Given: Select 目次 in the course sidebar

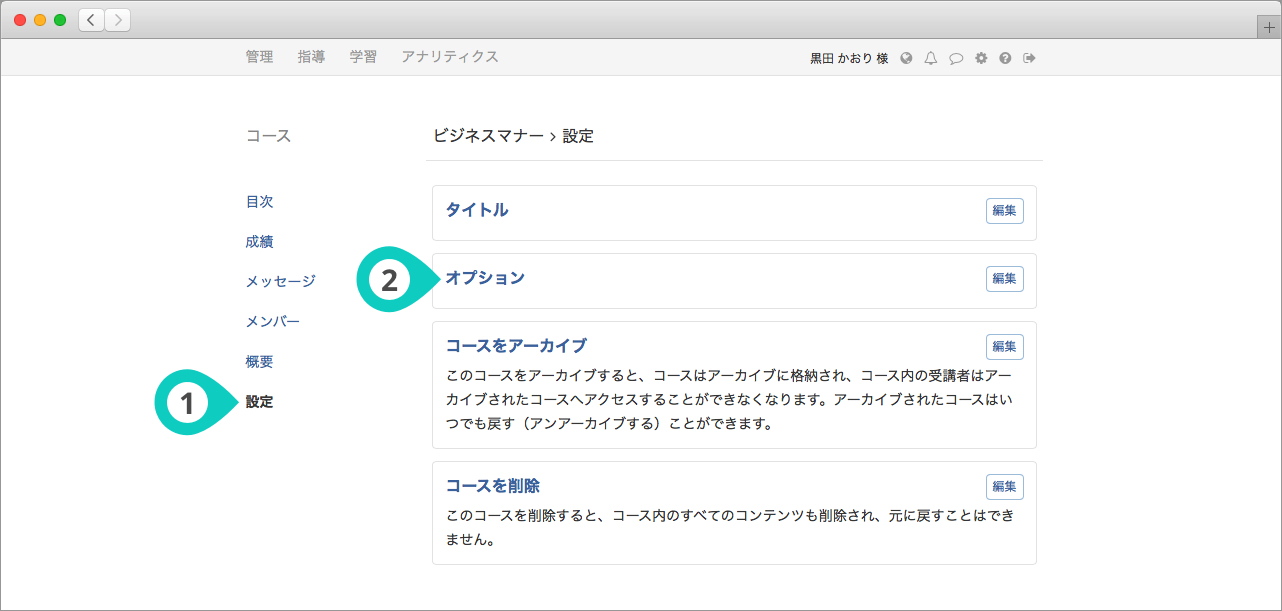Looking at the screenshot, I should click(x=259, y=202).
